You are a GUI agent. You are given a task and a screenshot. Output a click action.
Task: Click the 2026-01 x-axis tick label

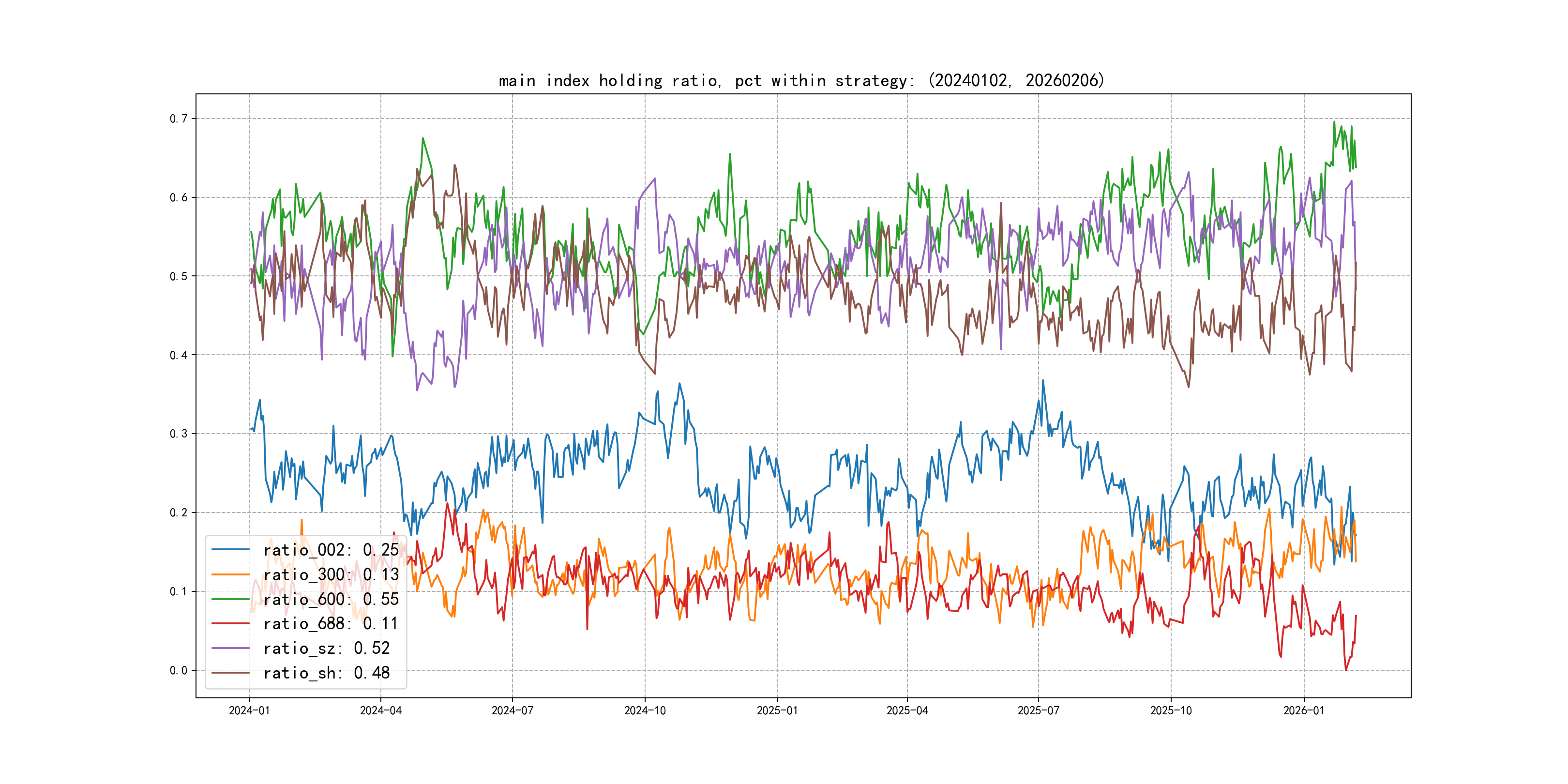click(x=1303, y=710)
